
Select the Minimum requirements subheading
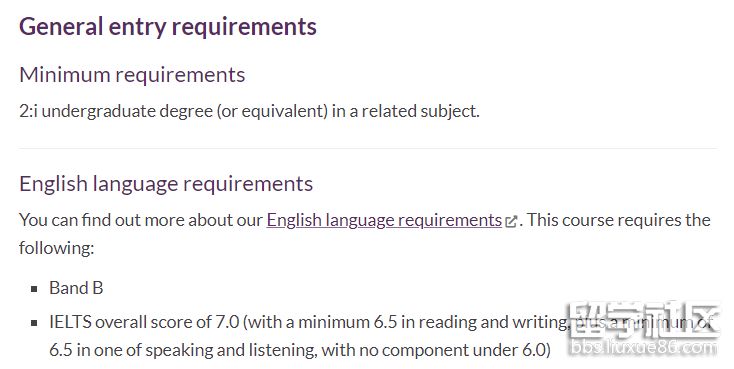[132, 75]
